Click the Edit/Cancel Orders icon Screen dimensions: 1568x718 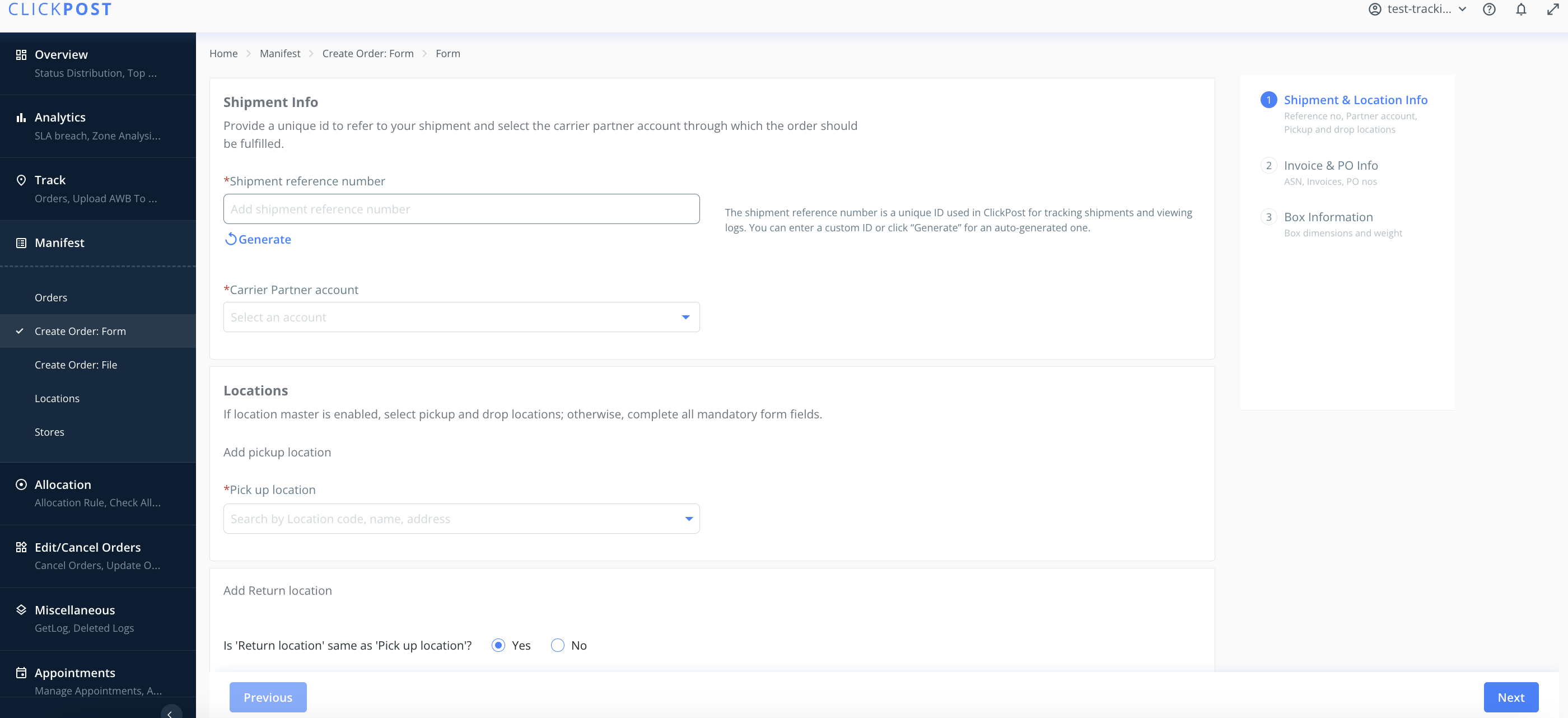click(21, 548)
